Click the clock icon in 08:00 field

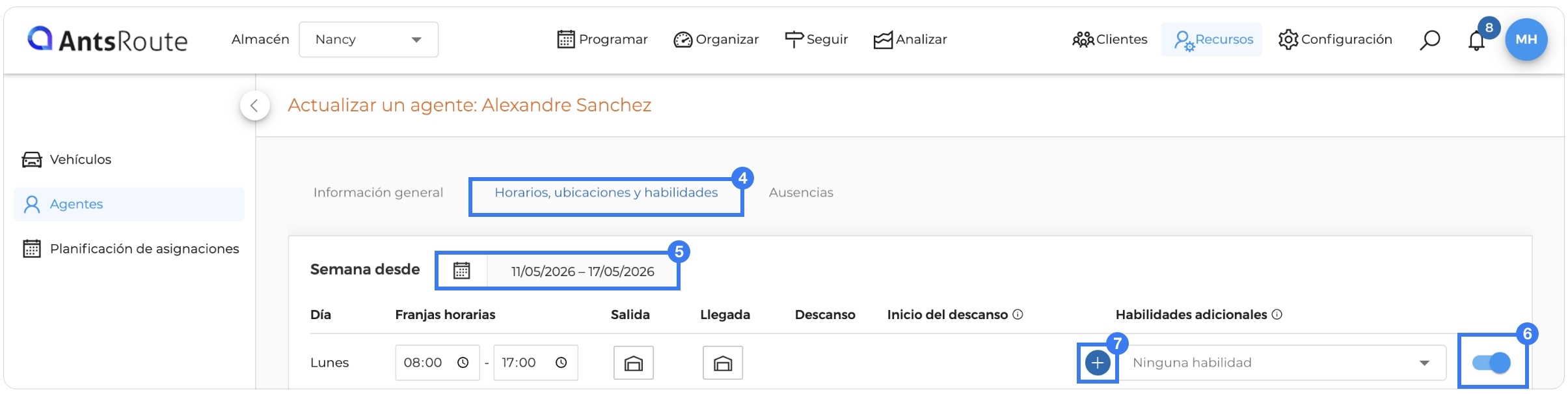click(463, 363)
